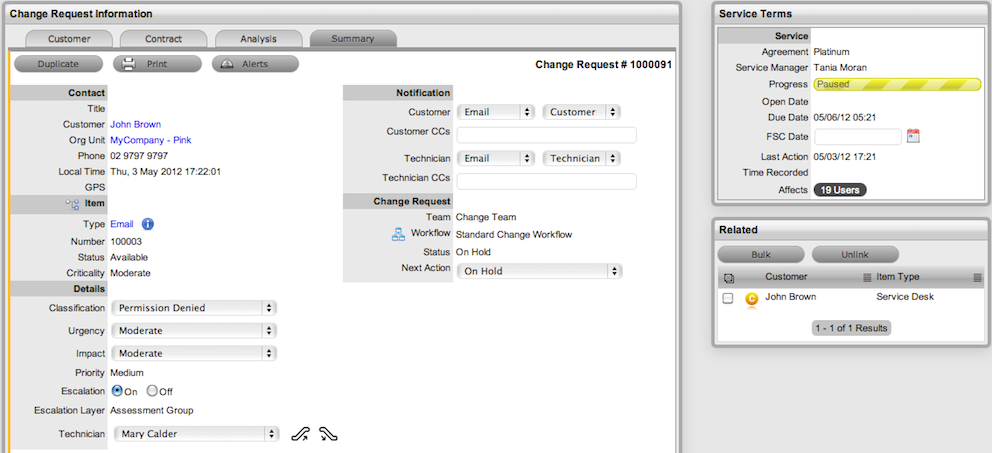Click the Bulk button in Related

tap(761, 254)
